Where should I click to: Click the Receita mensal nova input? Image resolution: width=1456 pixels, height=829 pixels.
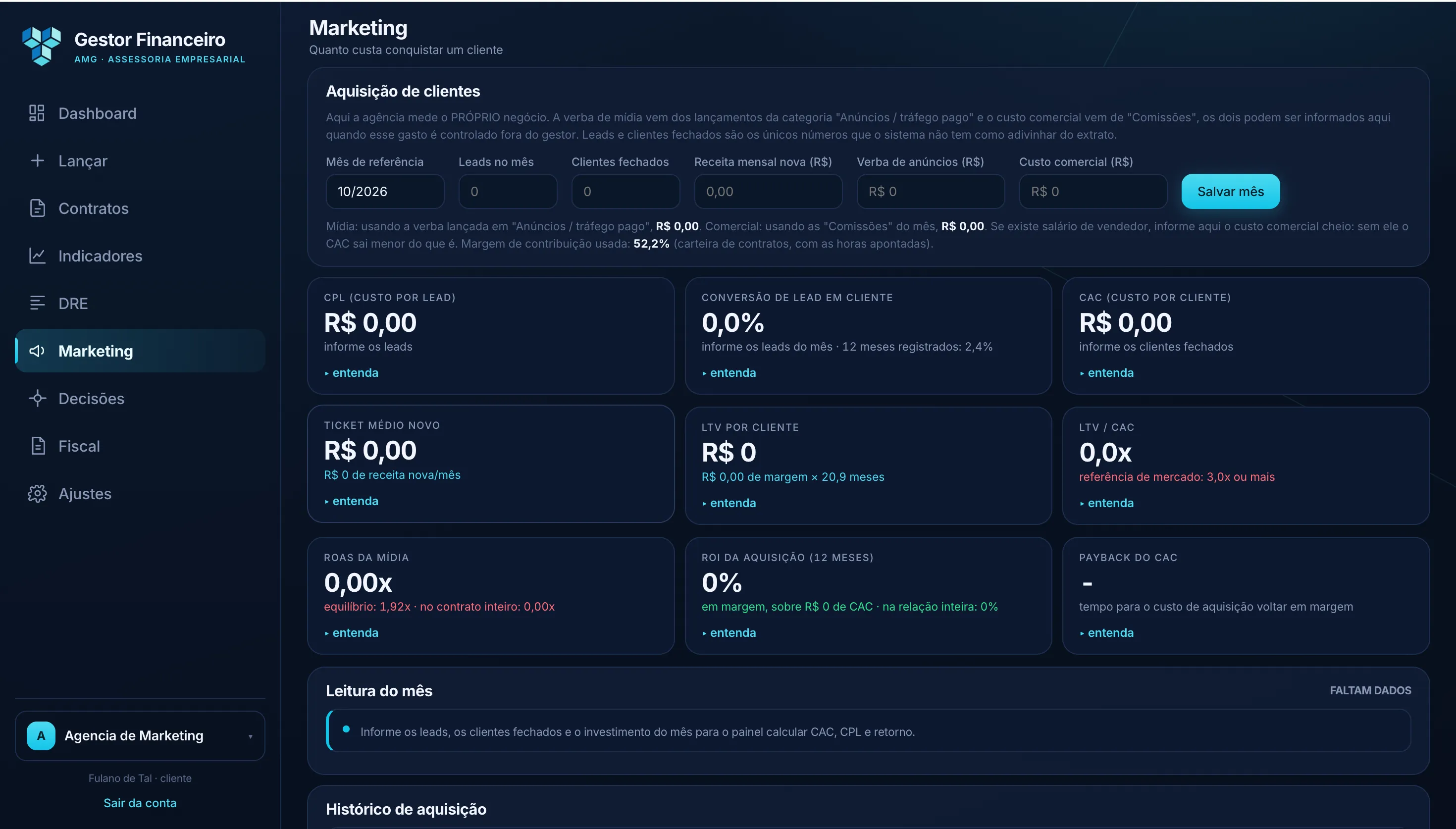[769, 191]
